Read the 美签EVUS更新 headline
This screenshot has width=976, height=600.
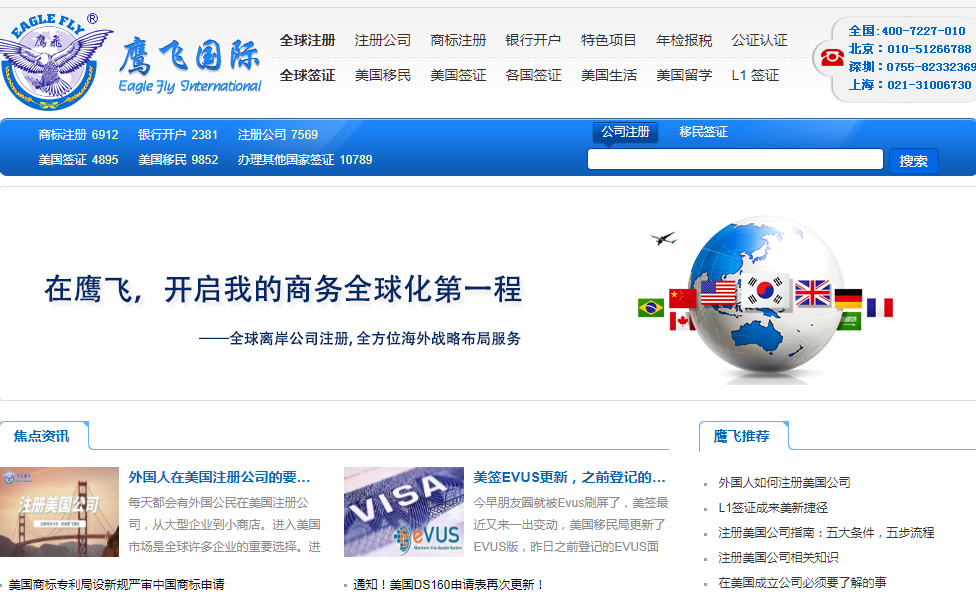point(569,477)
